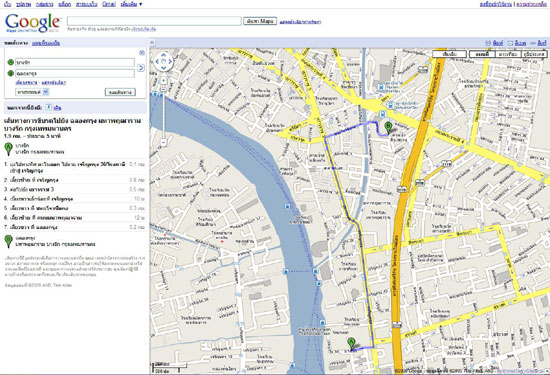Click the add destination link
550x375 pixels.
click(26, 82)
